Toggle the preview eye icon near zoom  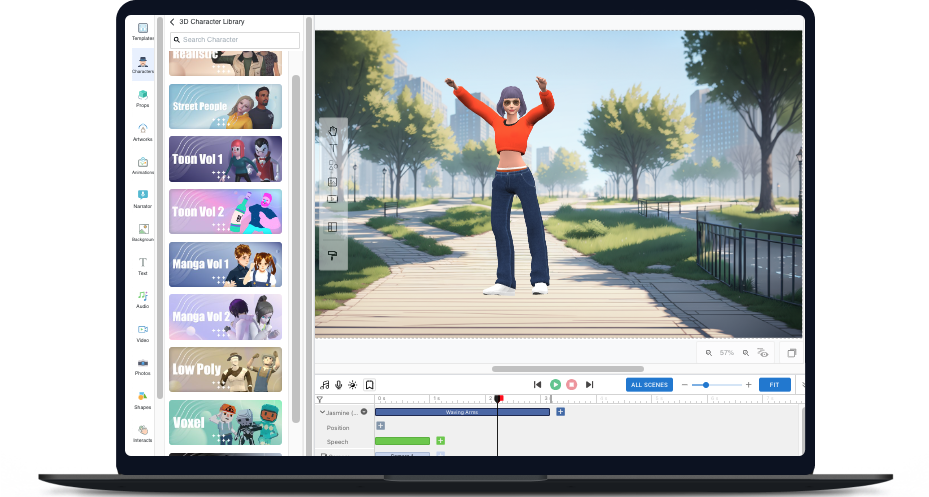click(762, 353)
